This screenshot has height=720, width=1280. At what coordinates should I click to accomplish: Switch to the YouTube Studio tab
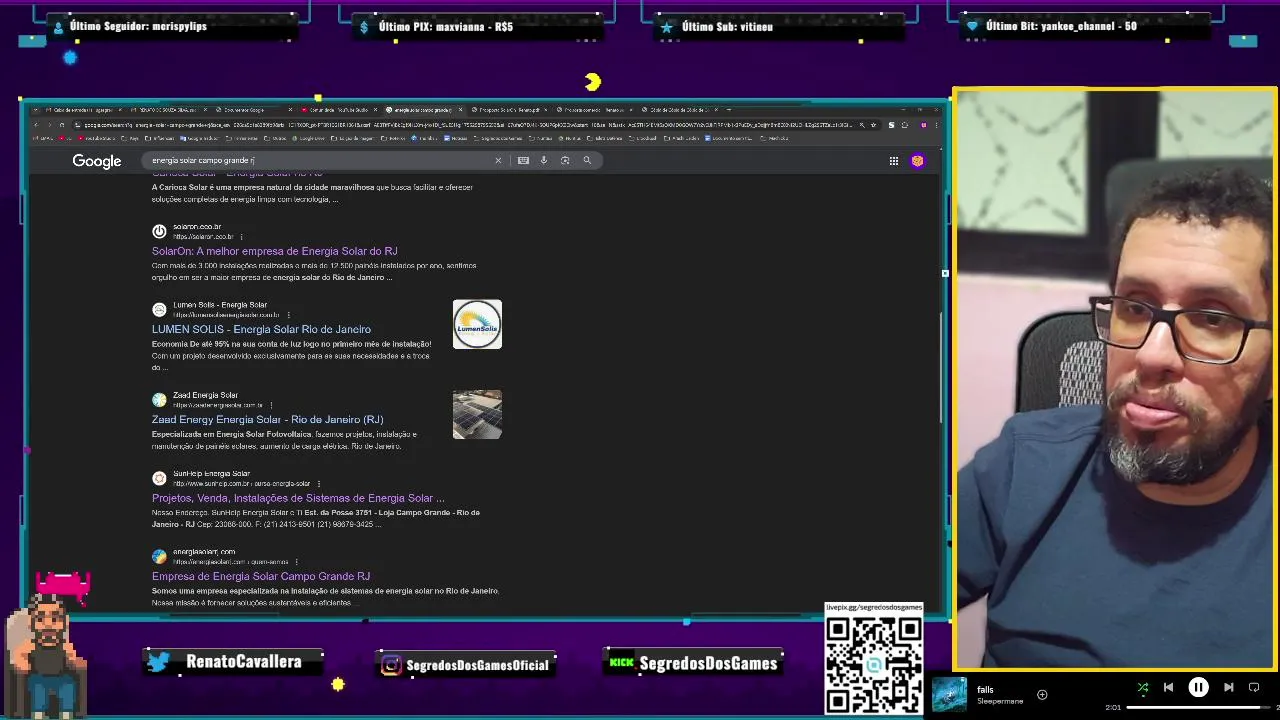pyautogui.click(x=340, y=110)
